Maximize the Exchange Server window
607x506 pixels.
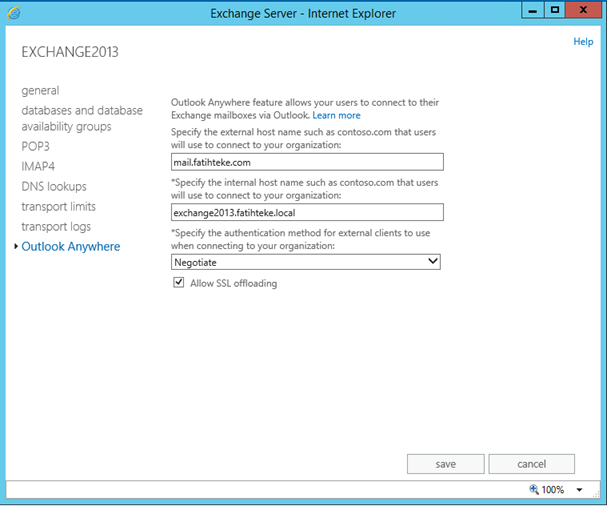[x=555, y=10]
